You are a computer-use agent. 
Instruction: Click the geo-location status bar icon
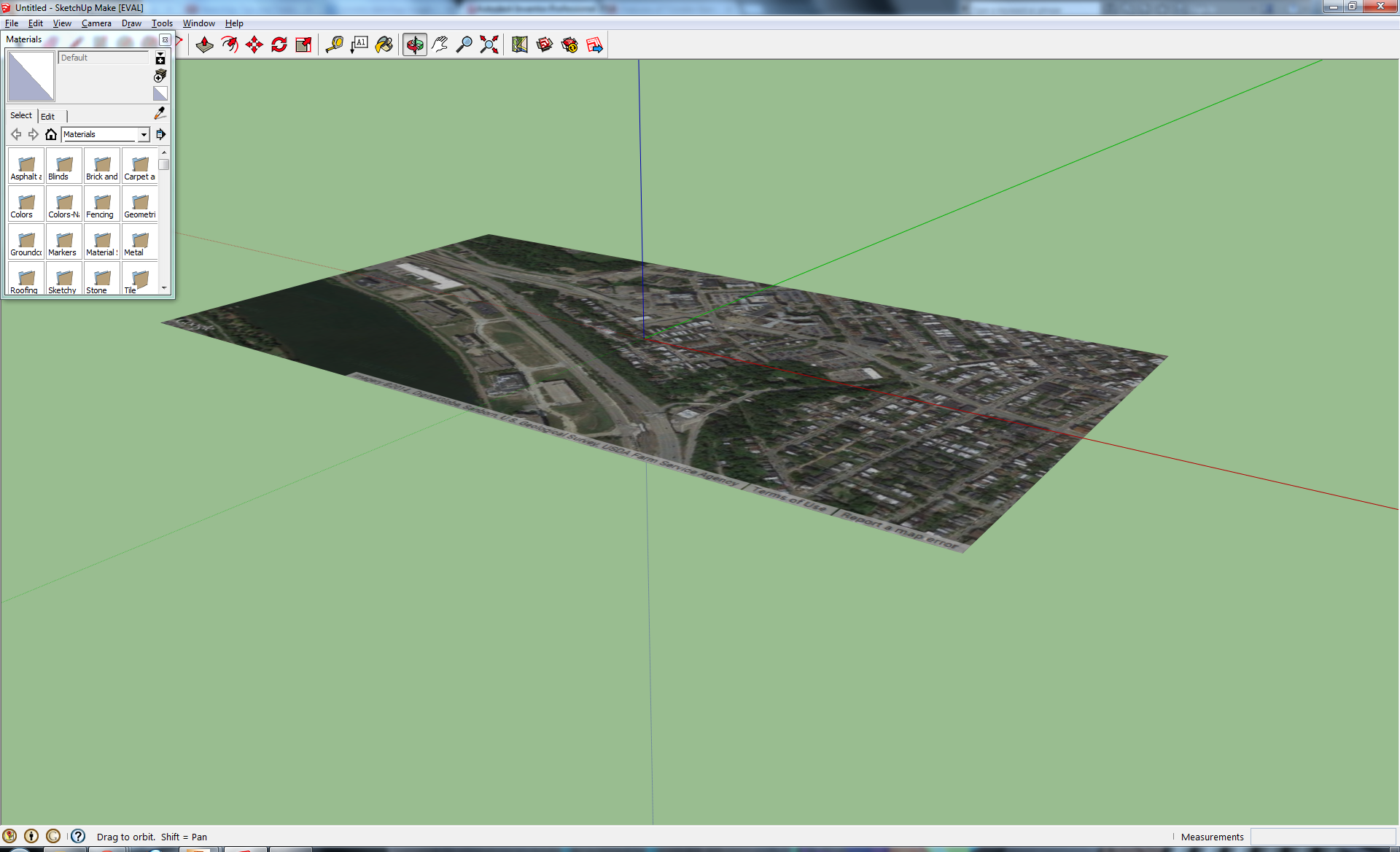[9, 836]
